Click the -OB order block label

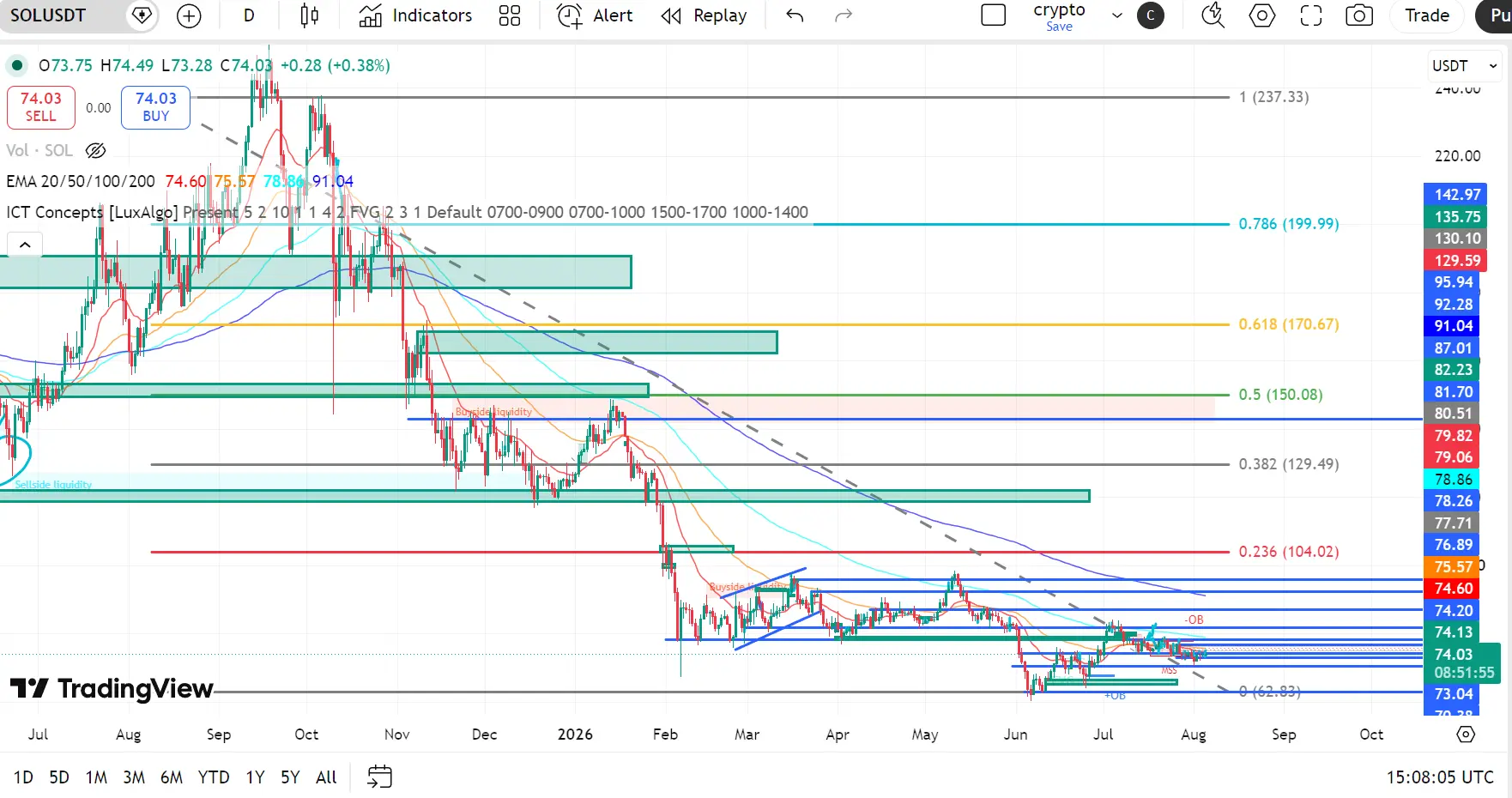pyautogui.click(x=1194, y=620)
